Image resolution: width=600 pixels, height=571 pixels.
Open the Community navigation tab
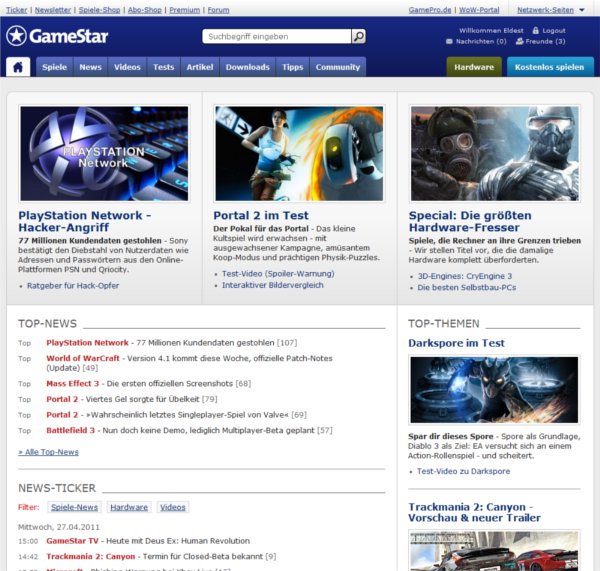338,67
